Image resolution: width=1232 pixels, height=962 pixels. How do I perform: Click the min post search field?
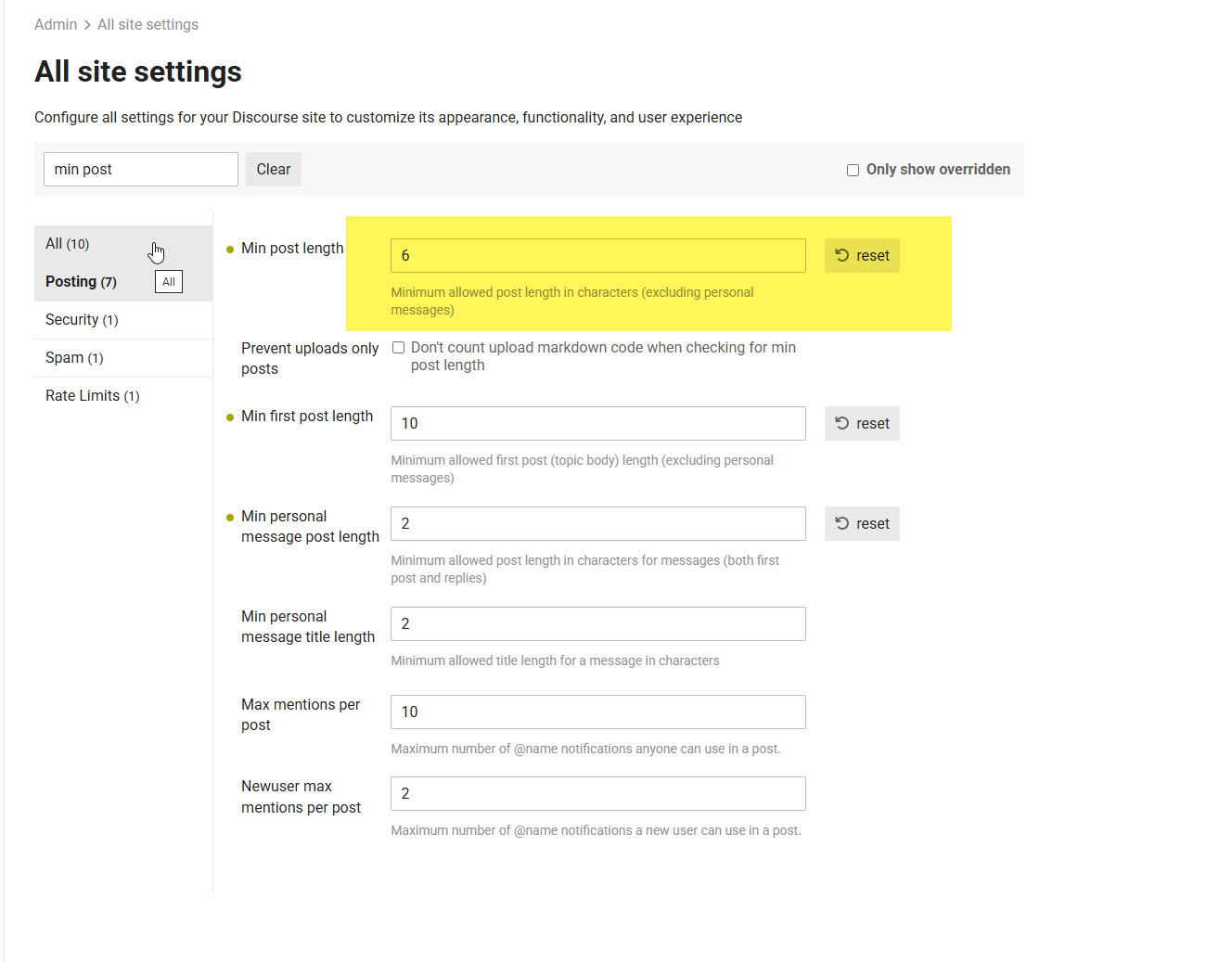pyautogui.click(x=140, y=170)
